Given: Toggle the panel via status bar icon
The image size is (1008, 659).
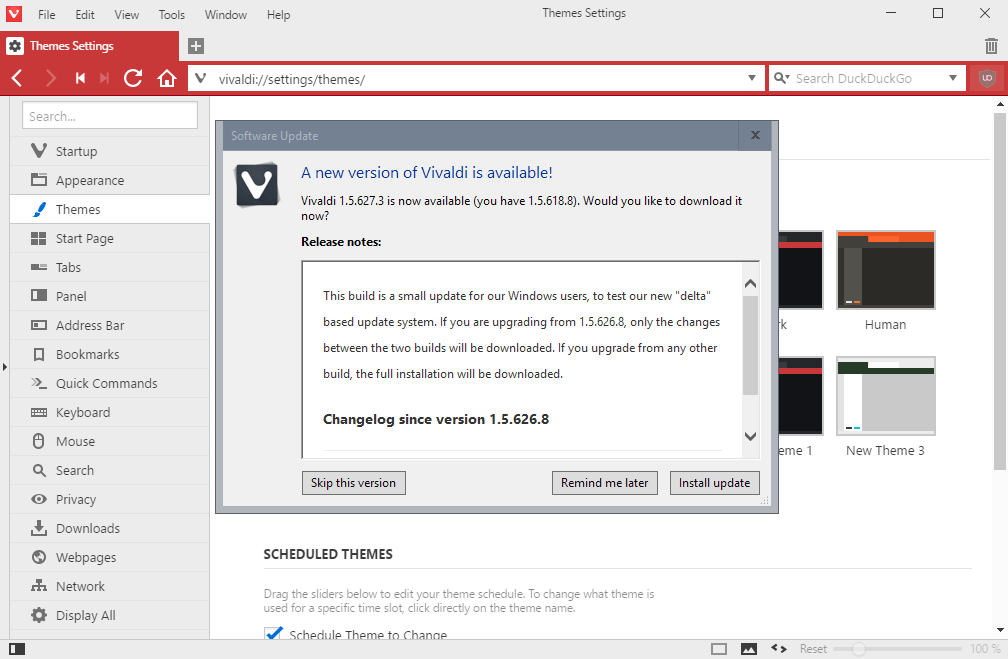Looking at the screenshot, I should (17, 649).
